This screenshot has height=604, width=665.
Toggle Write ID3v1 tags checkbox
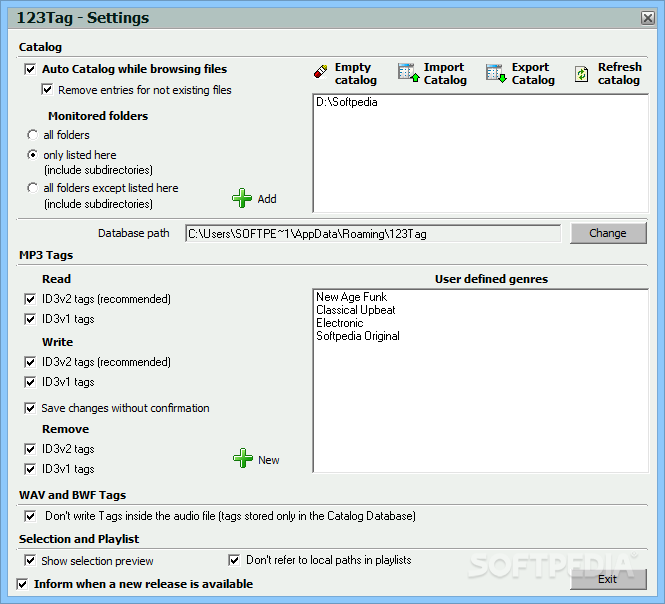(30, 382)
